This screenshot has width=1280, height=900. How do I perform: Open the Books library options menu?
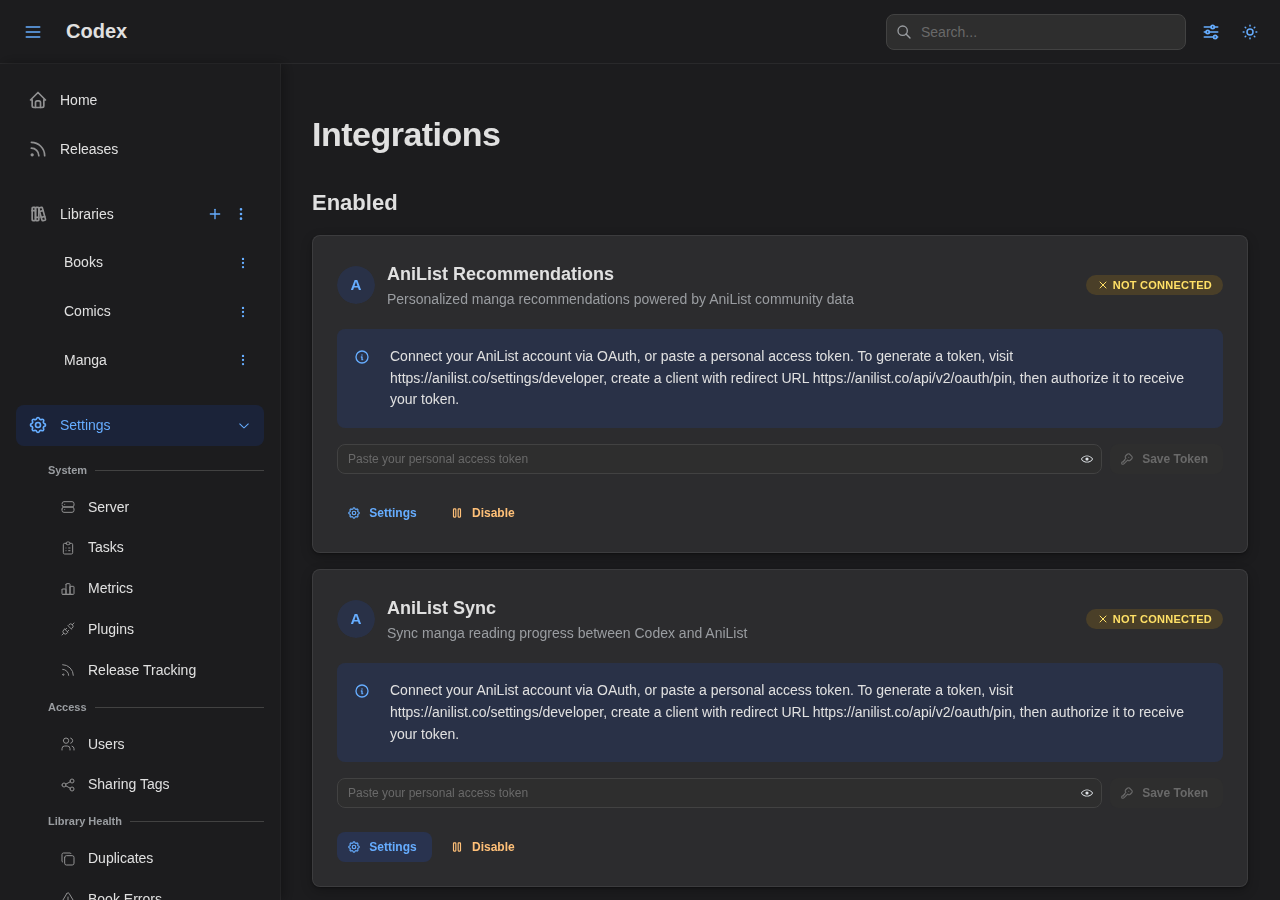[x=242, y=263]
